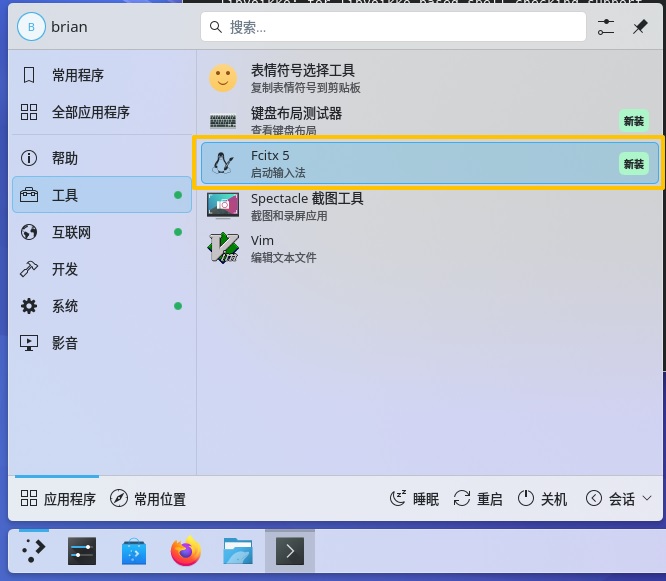The height and width of the screenshot is (581, 666).
Task: Click the 编辑文本文件 description text
Action: [x=283, y=258]
